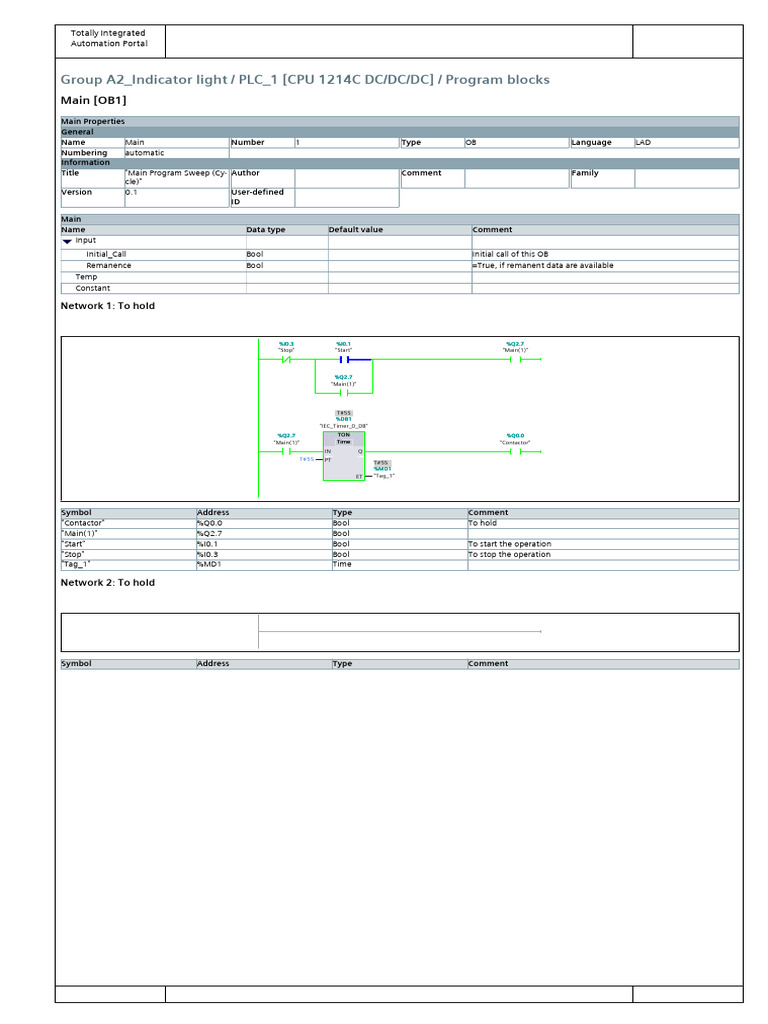The width and height of the screenshot is (768, 1024).
Task: Click the Network 2: To hold heading
Action: [x=108, y=583]
